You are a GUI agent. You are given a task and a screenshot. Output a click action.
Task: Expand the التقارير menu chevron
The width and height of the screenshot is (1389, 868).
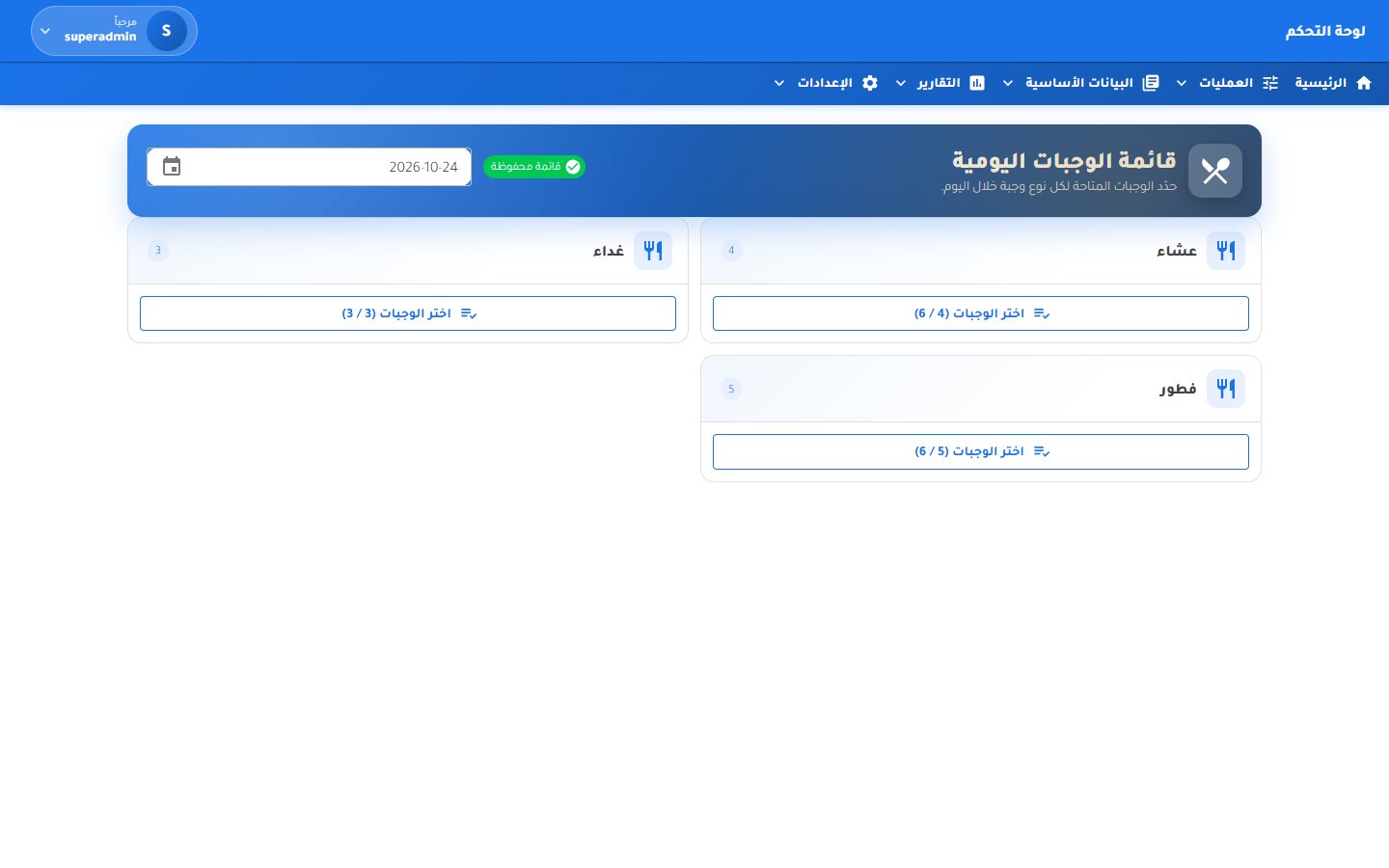(901, 84)
